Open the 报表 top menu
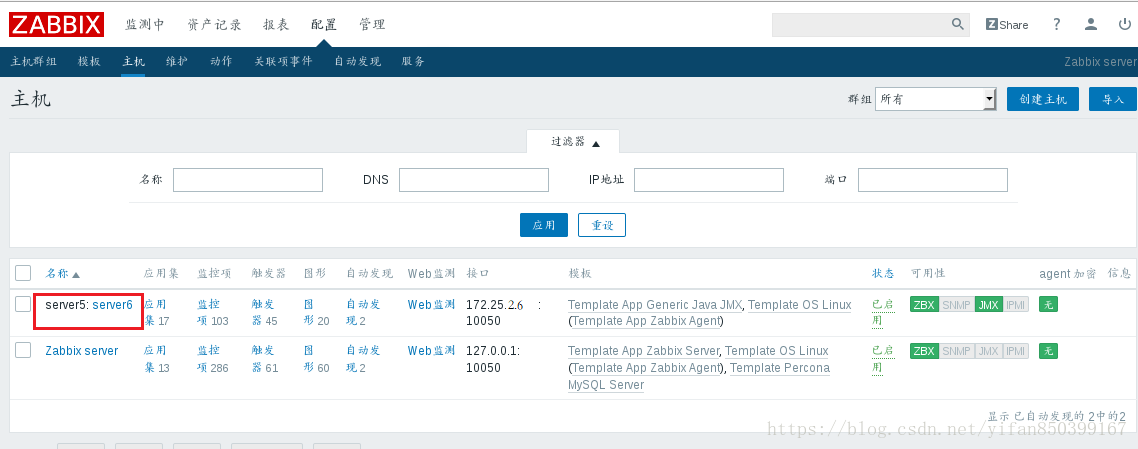 (x=276, y=24)
